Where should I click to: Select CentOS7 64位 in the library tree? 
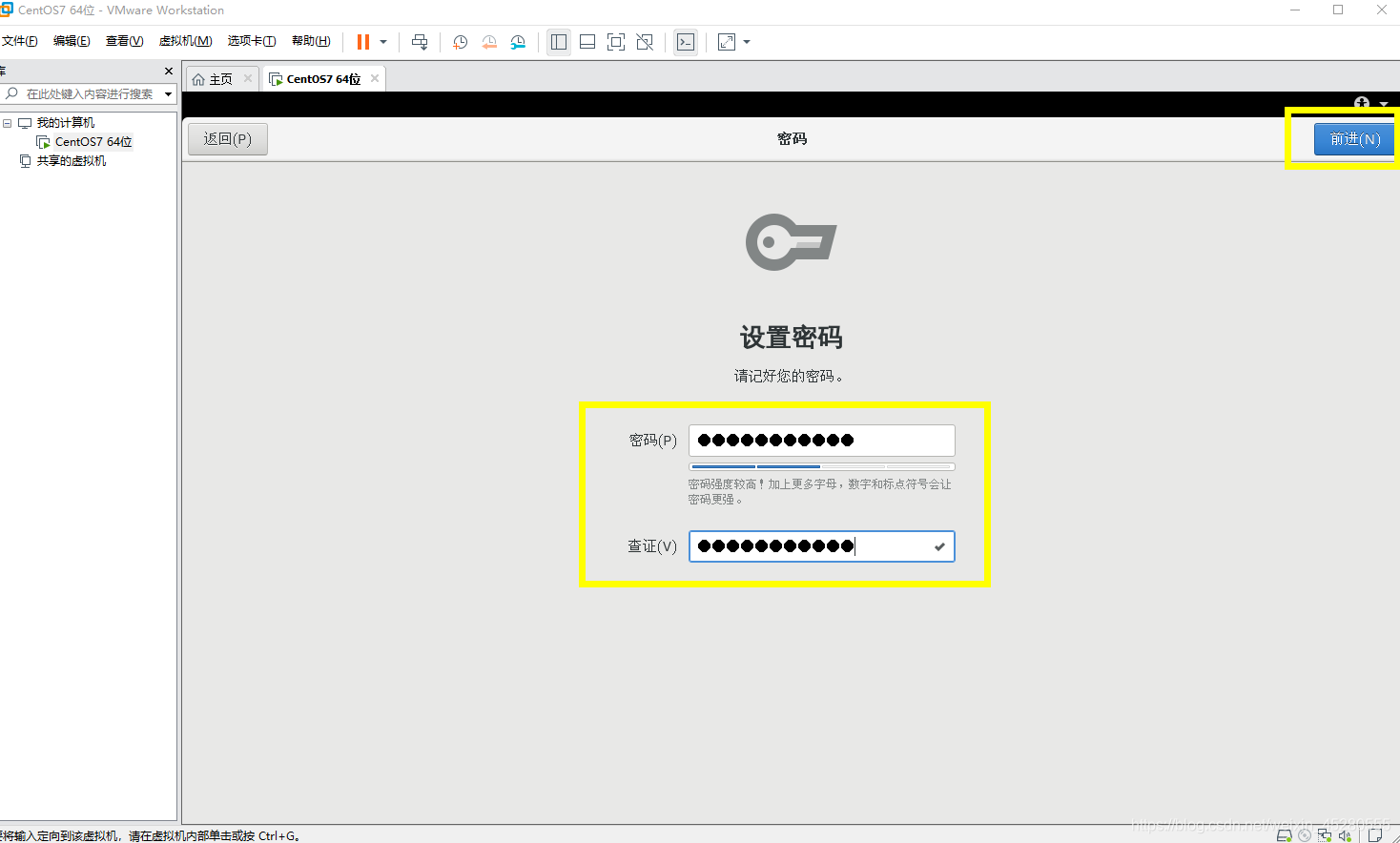tap(93, 142)
